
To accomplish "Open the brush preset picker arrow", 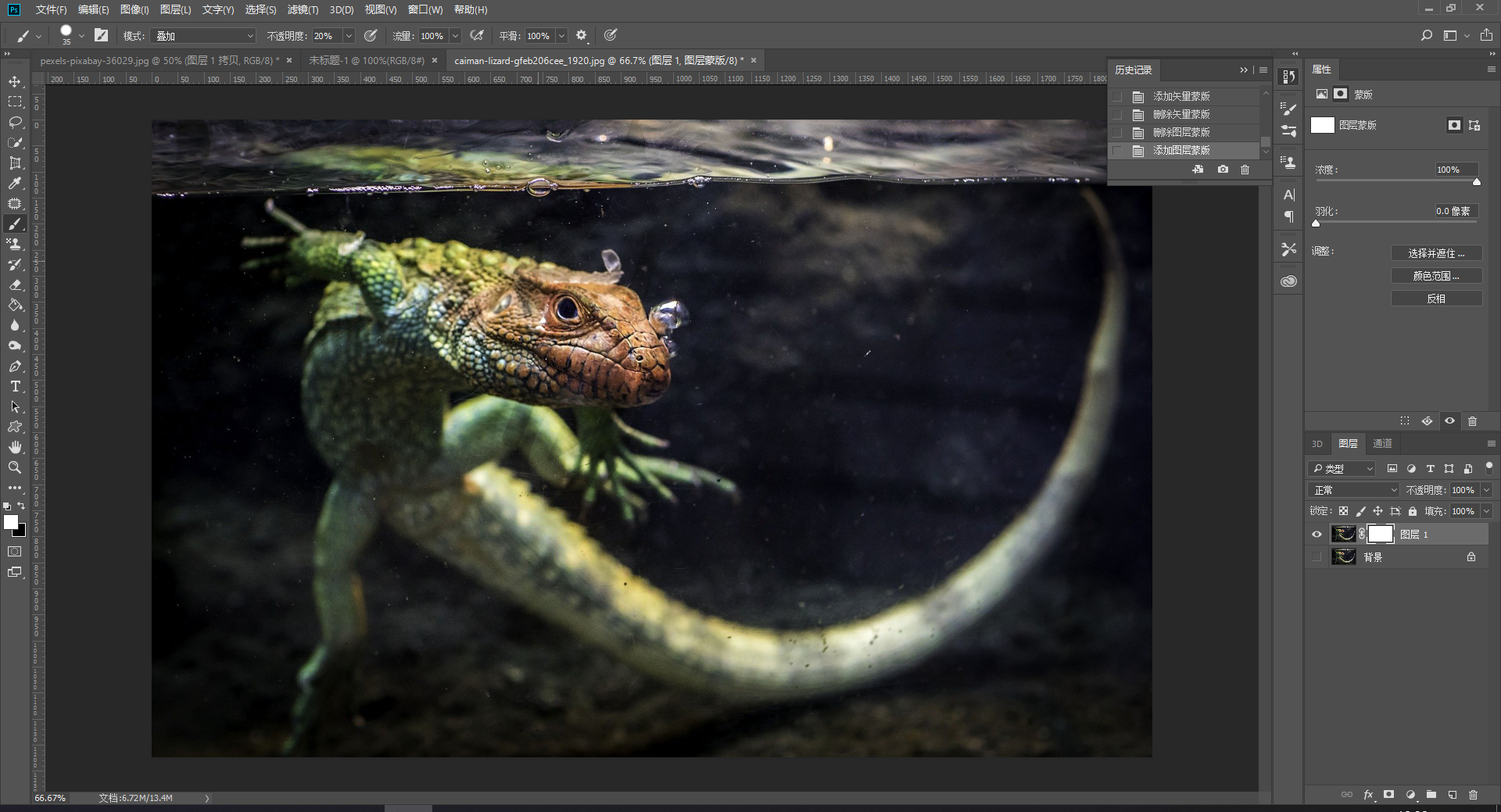I will 81,36.
